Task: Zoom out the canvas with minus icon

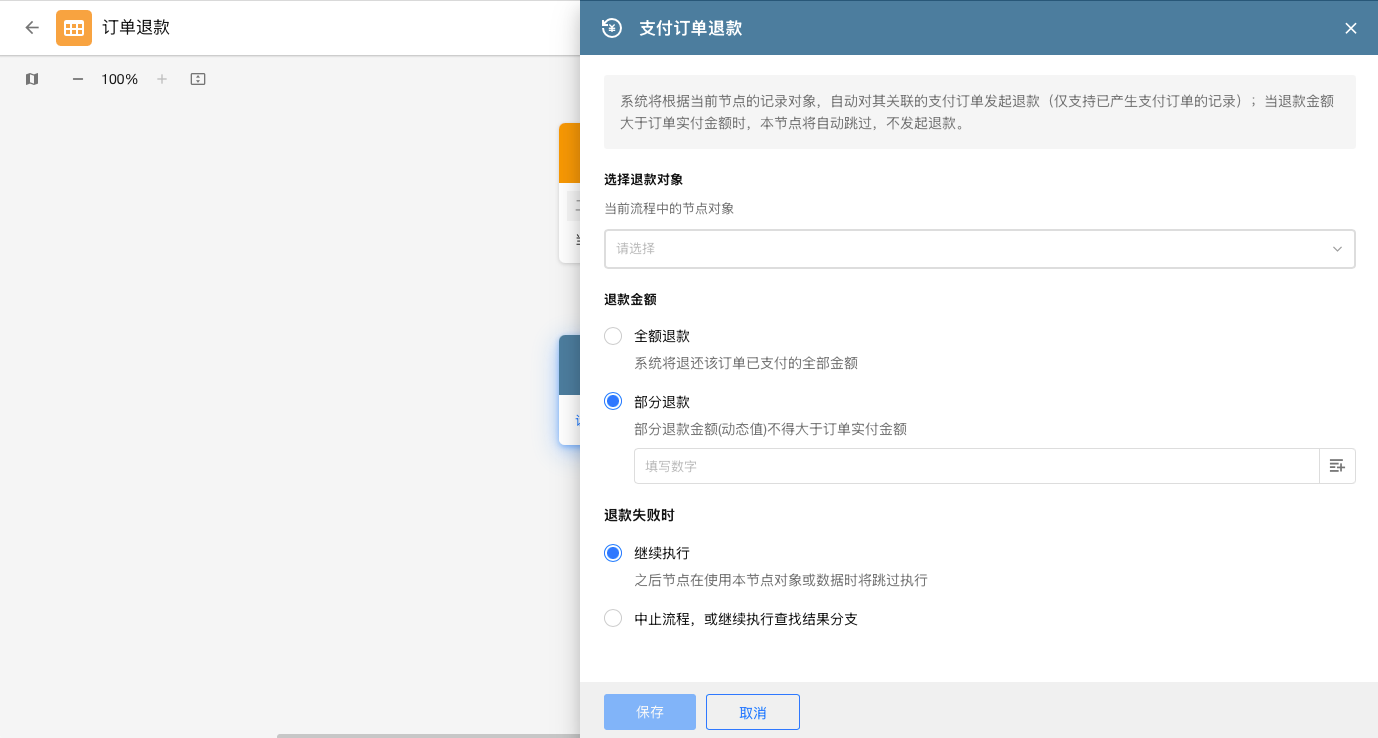Action: pyautogui.click(x=78, y=79)
